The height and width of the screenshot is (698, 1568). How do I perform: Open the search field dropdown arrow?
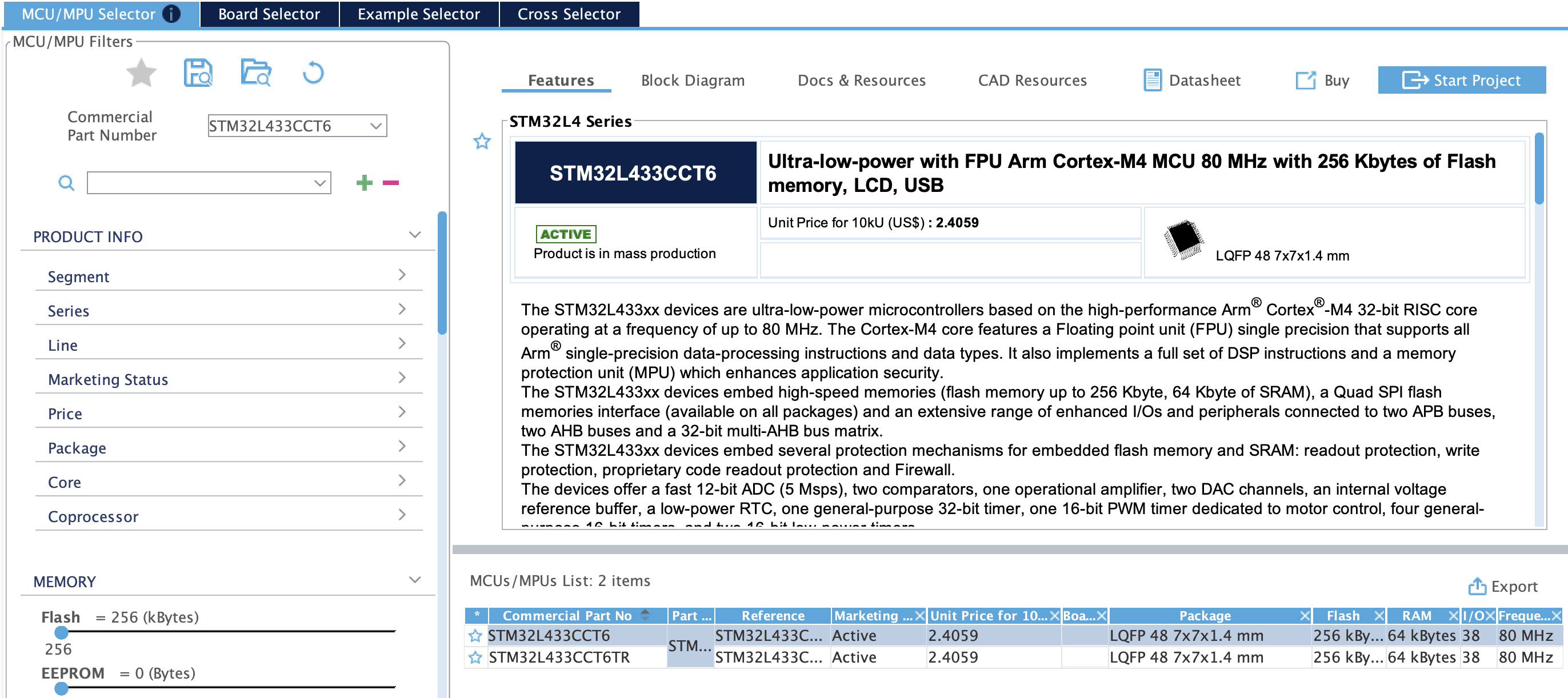pos(319,183)
